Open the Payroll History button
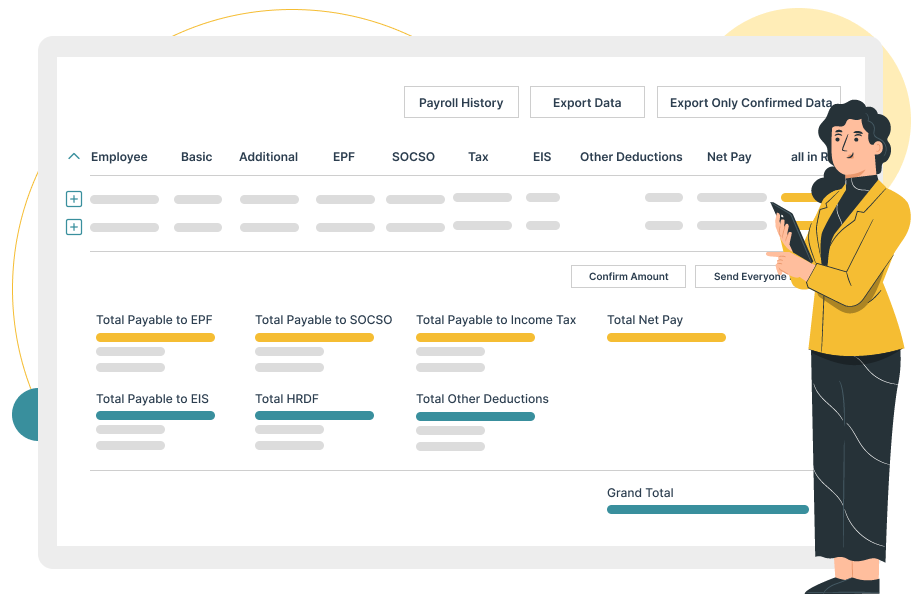 [461, 103]
